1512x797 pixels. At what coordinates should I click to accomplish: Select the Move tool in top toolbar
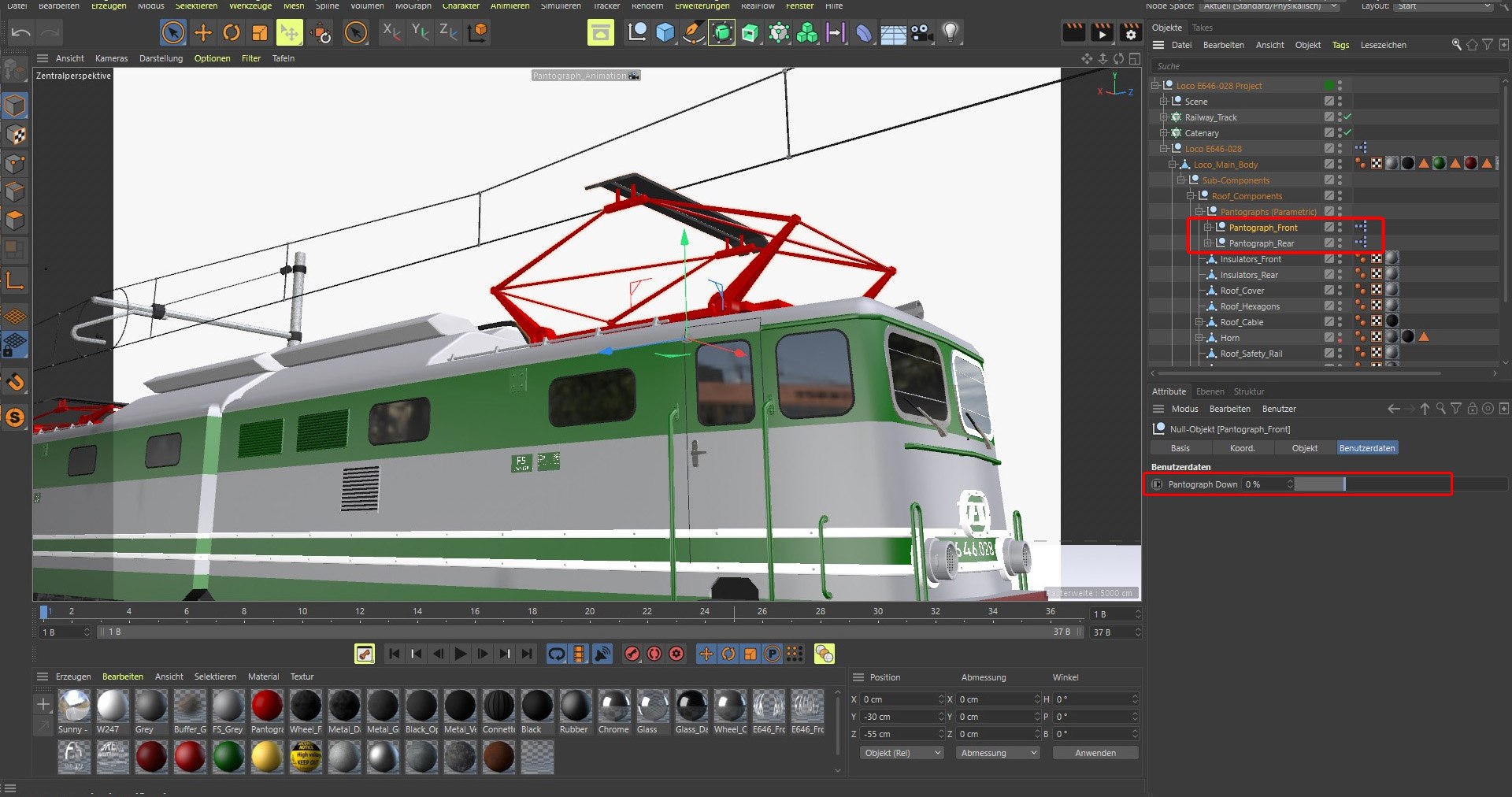click(x=202, y=32)
